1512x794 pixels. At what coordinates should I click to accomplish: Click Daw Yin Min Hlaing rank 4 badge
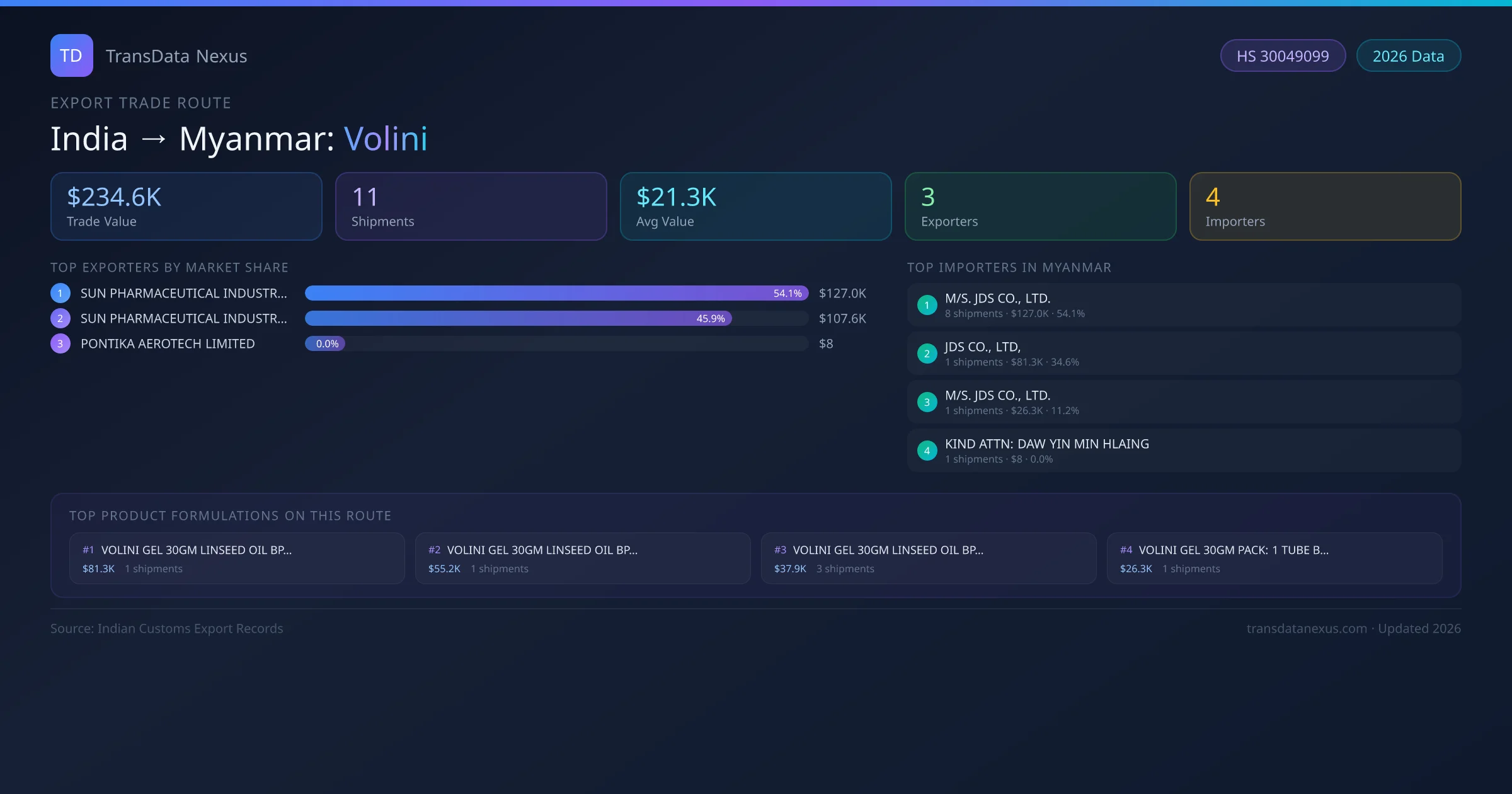927,451
